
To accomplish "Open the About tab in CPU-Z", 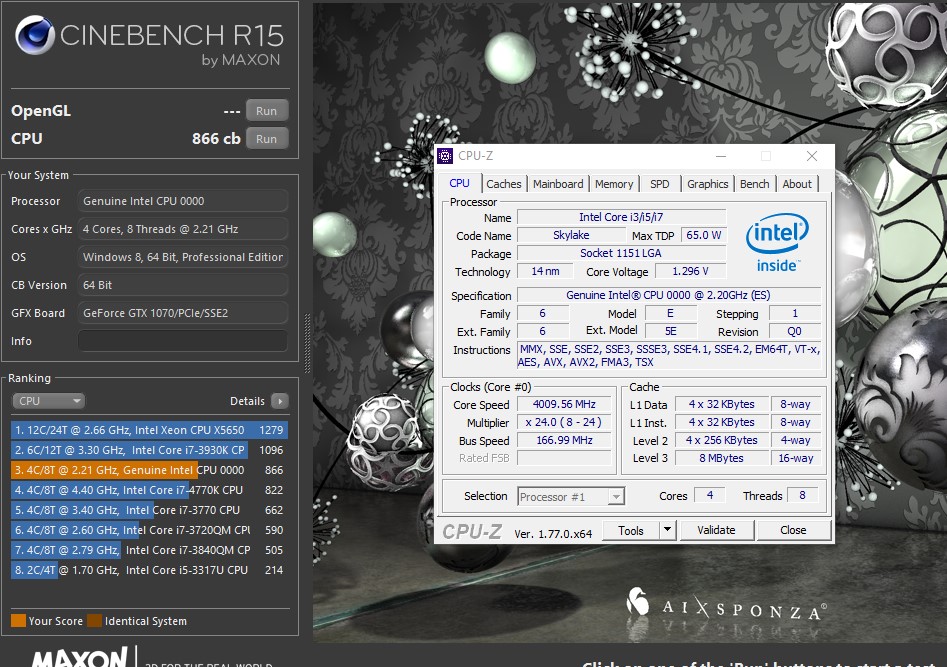I will click(797, 184).
